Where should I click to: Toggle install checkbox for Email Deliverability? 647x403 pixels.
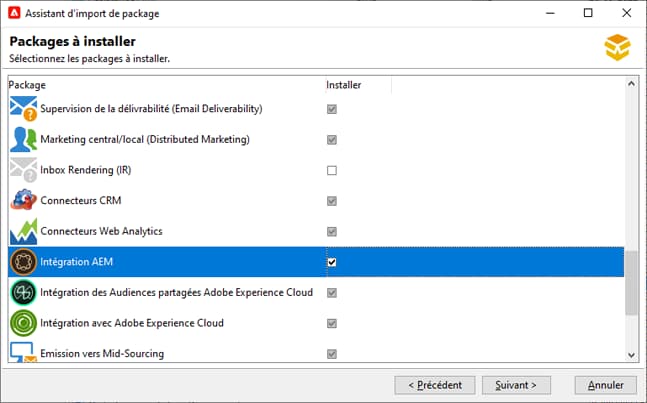tap(332, 109)
